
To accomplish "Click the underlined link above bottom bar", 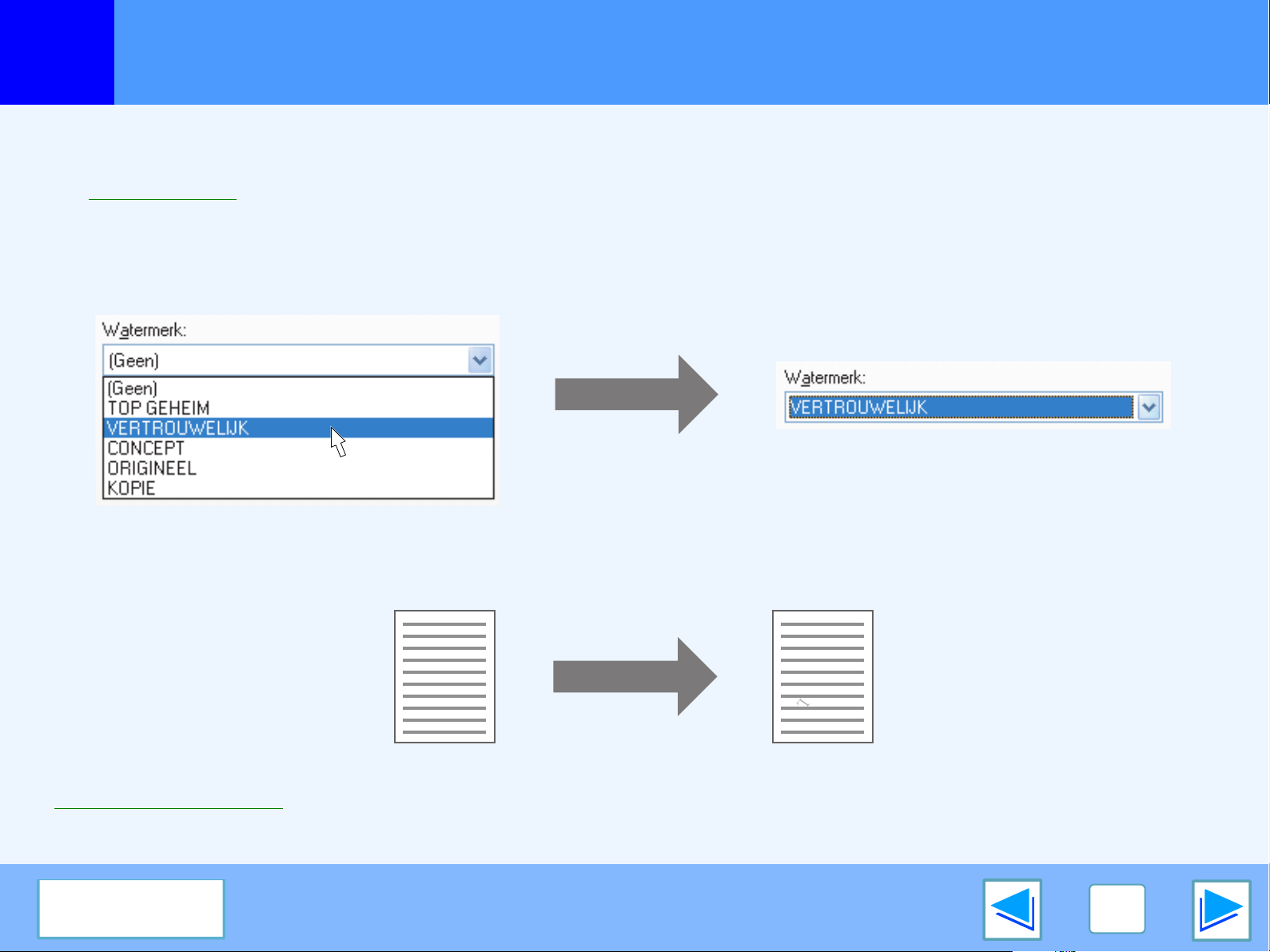I will click(x=169, y=802).
